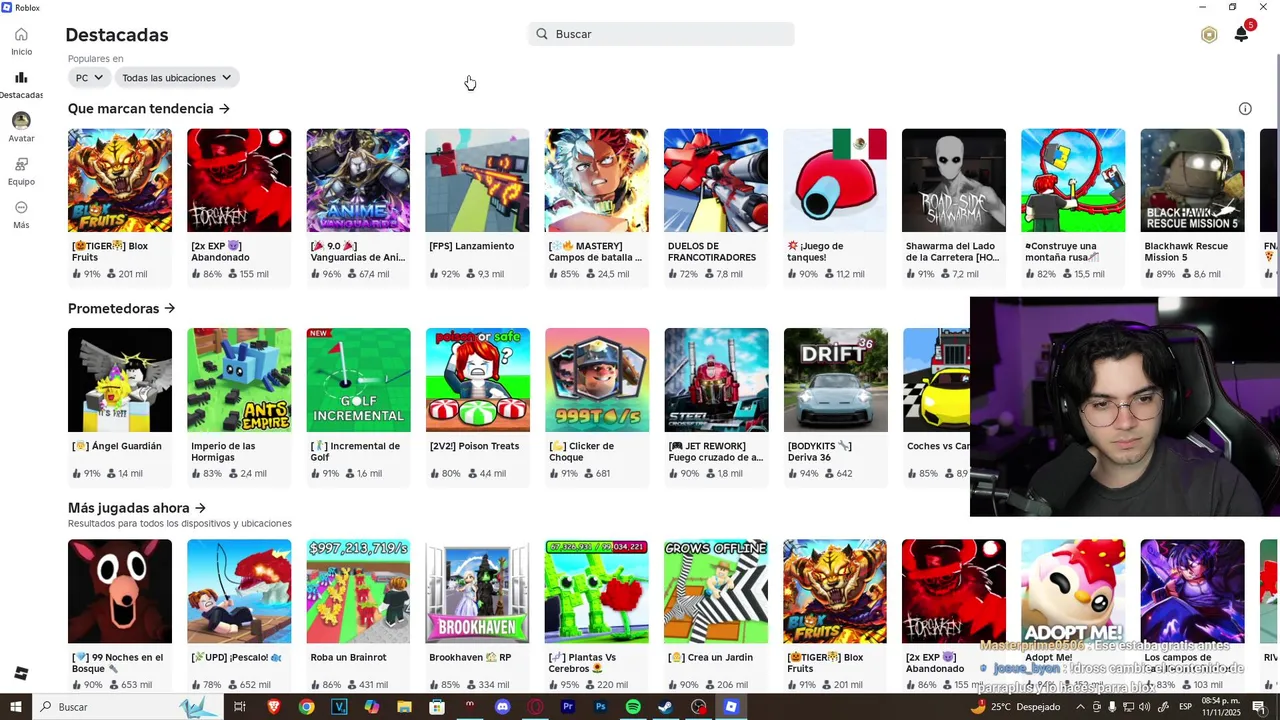Open Incremental de Golf game thumbnail
Screen dimensions: 1280x720
(x=358, y=380)
